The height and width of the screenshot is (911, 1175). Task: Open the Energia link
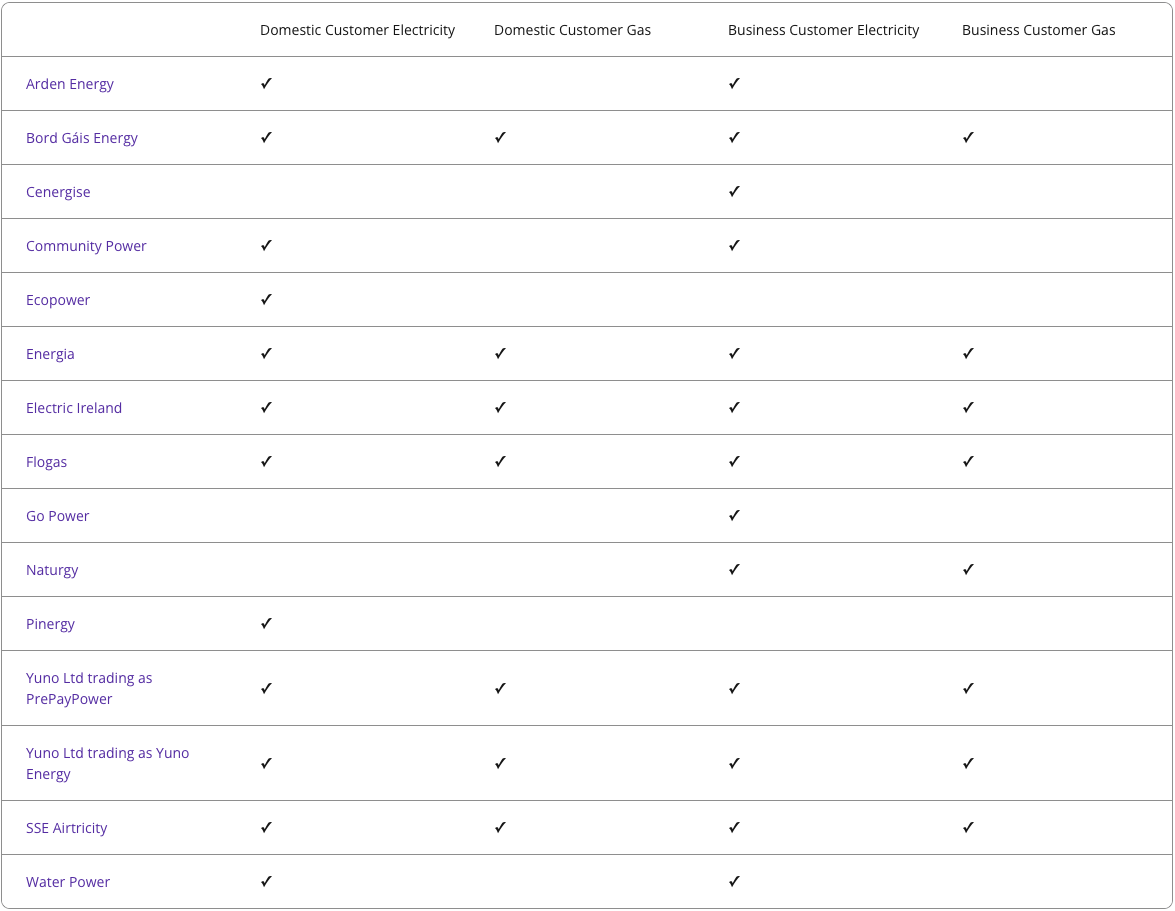pyautogui.click(x=50, y=354)
